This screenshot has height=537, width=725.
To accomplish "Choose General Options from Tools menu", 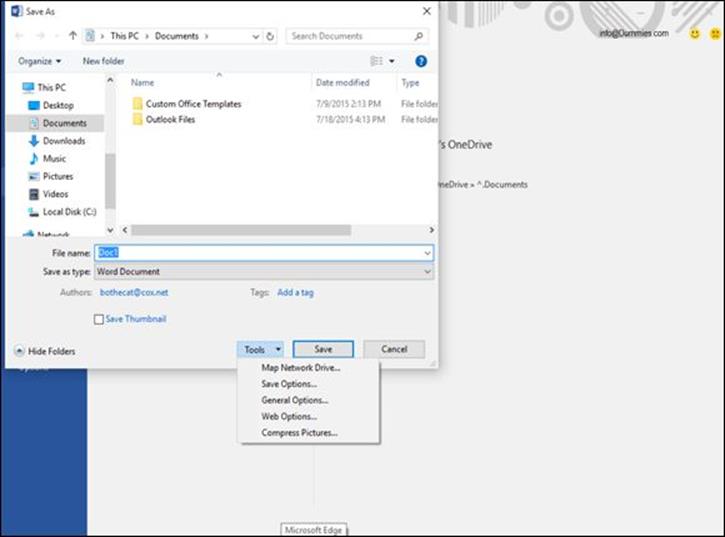I will [295, 400].
